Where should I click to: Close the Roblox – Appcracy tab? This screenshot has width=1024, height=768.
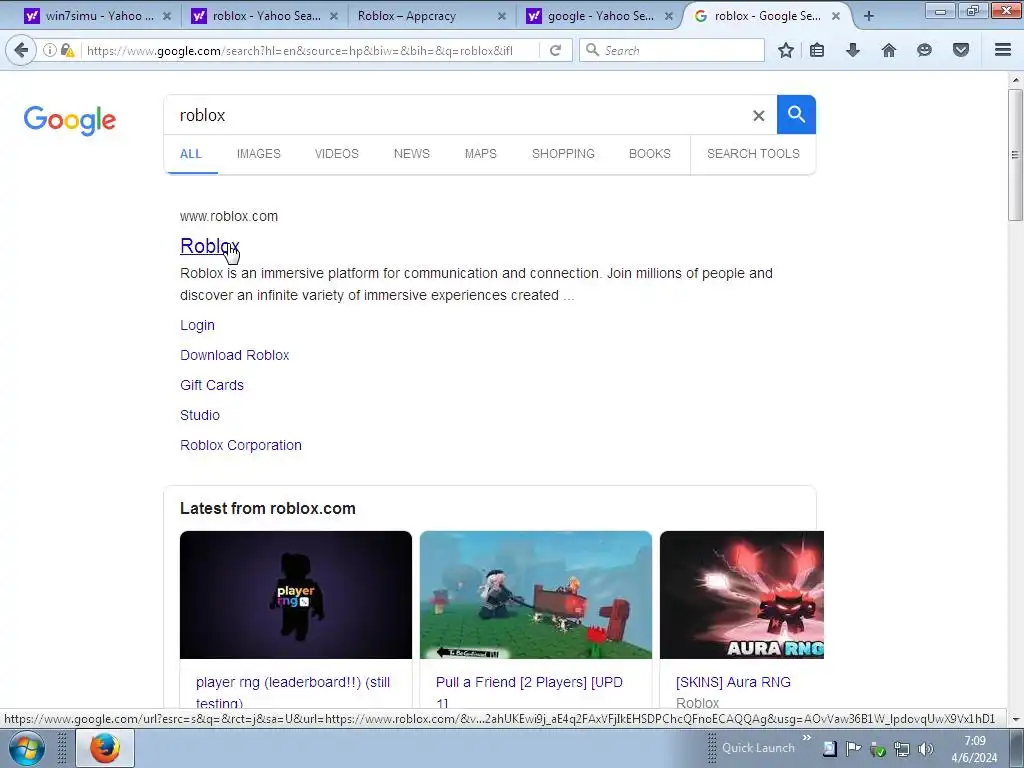click(502, 16)
